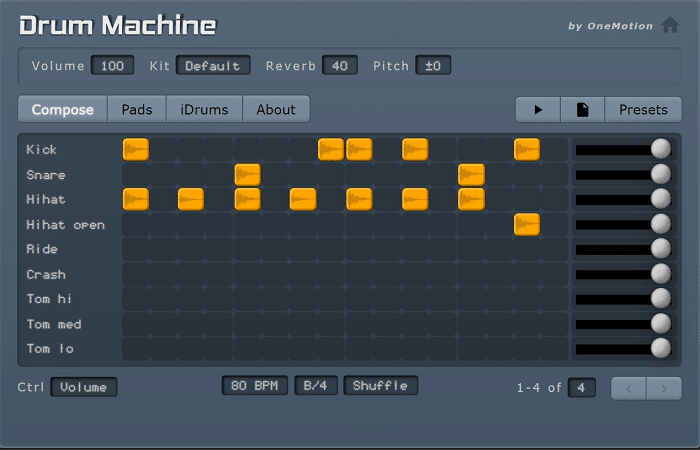Open the Ctrl Volume mode selector
This screenshot has width=700, height=450.
[83, 387]
